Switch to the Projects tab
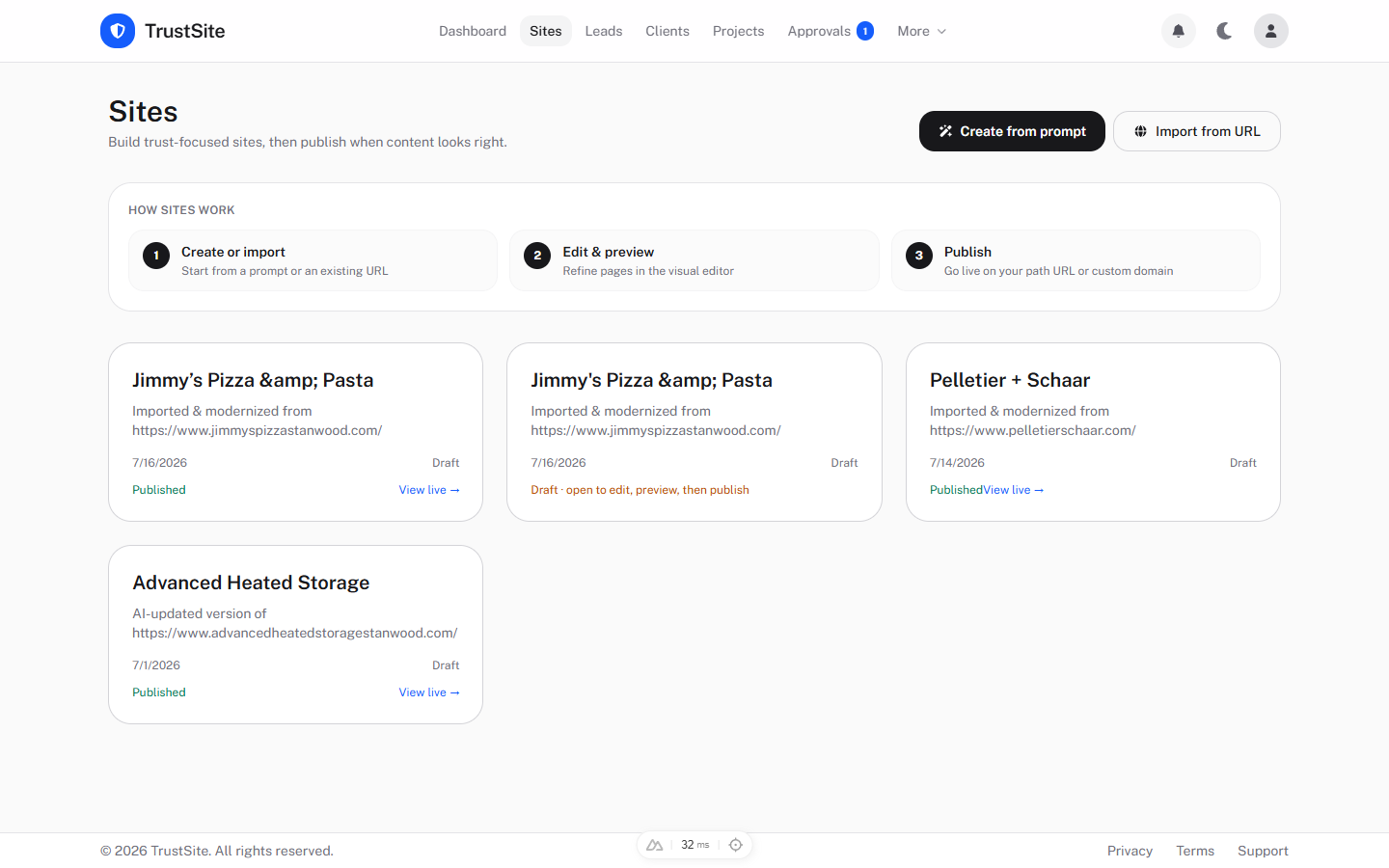Viewport: 1389px width, 868px height. (739, 31)
